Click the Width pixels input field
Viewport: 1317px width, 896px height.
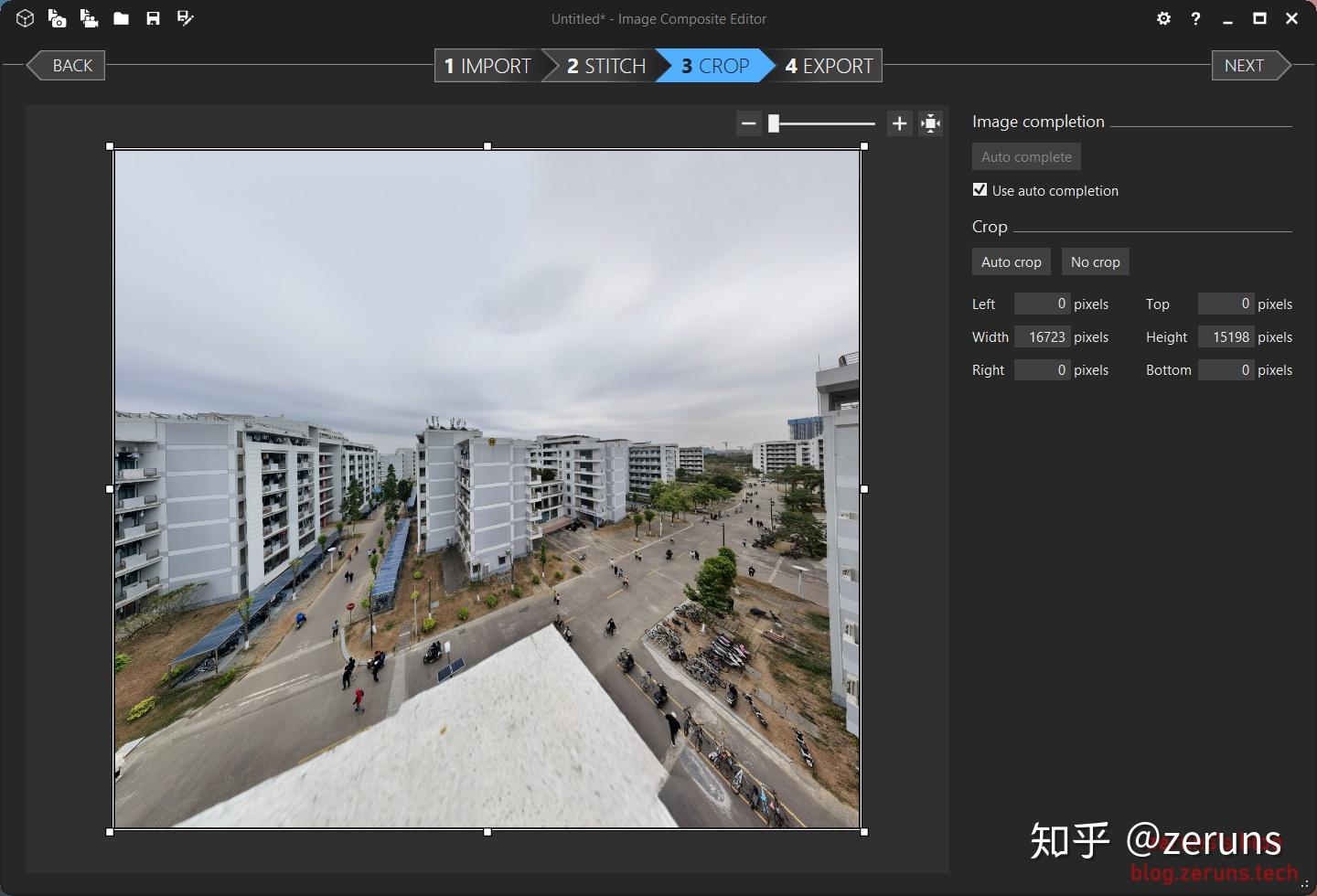[x=1043, y=336]
